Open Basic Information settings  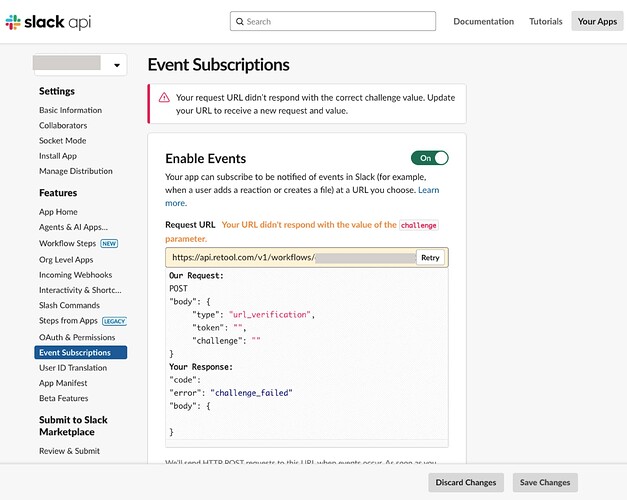click(x=70, y=110)
